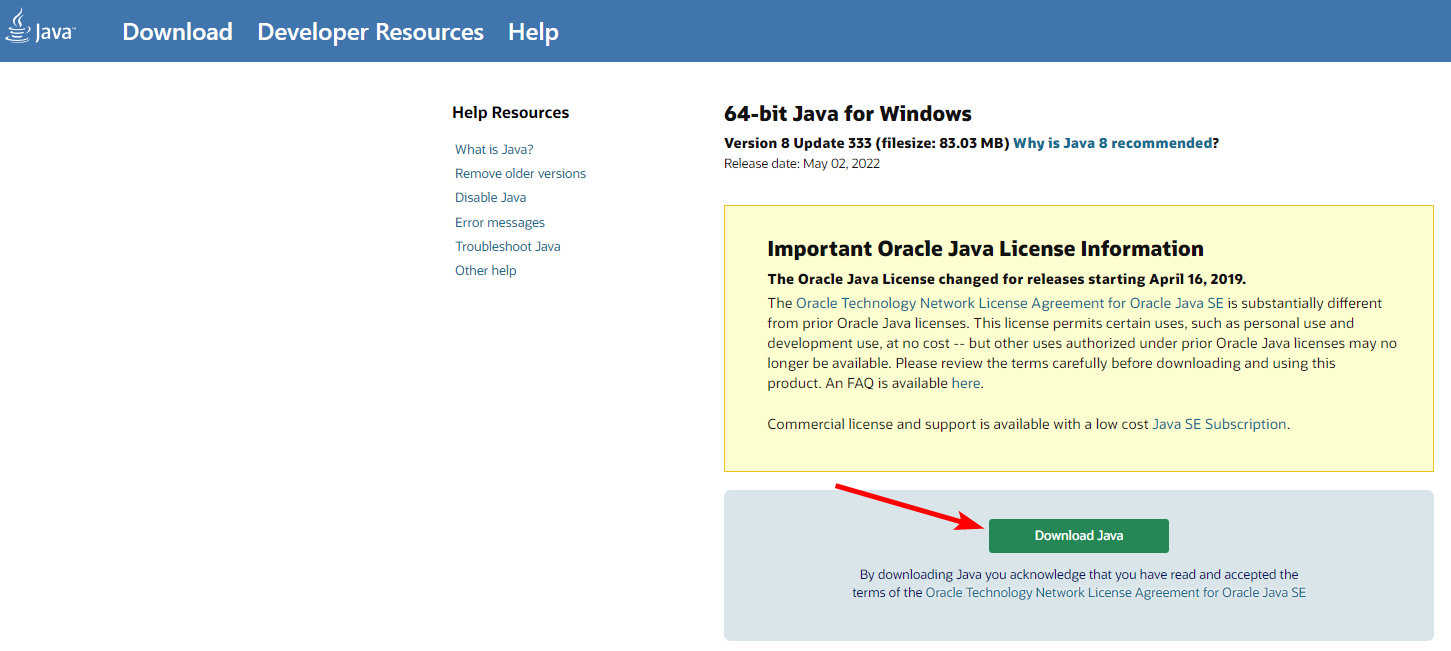The width and height of the screenshot is (1451, 651).
Task: Open the 'Troubleshoot Java' link
Action: [507, 246]
